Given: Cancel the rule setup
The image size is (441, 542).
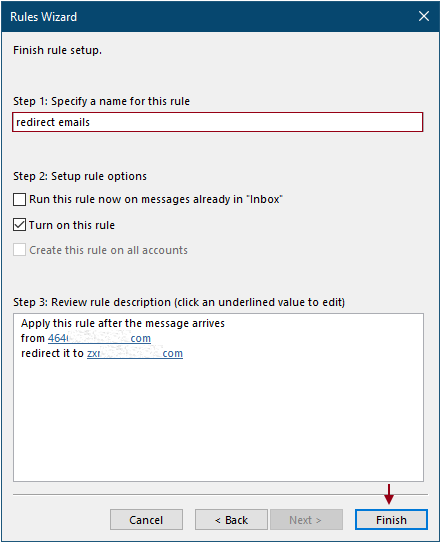Looking at the screenshot, I should pos(146,520).
